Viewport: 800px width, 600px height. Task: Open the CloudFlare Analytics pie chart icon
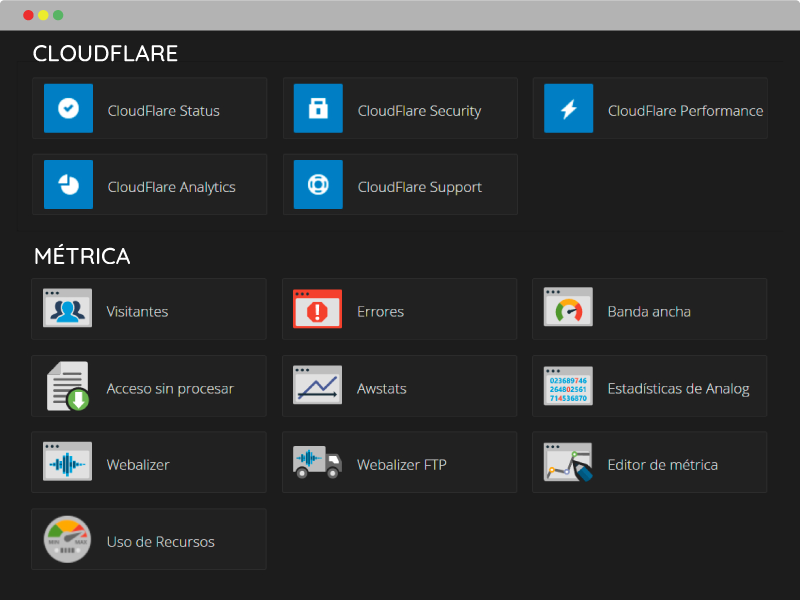[68, 184]
